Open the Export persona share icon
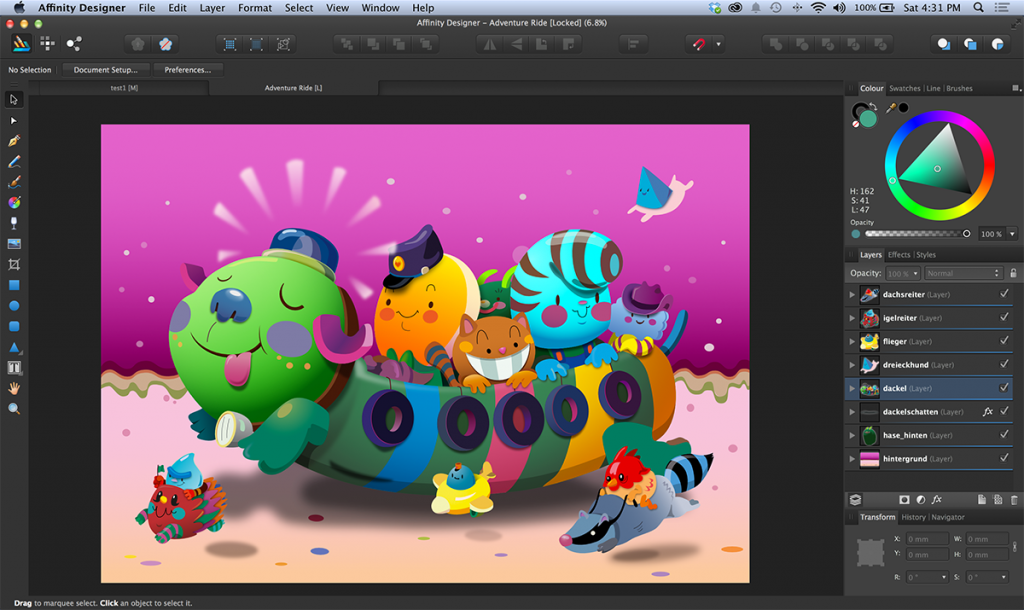 click(x=74, y=44)
